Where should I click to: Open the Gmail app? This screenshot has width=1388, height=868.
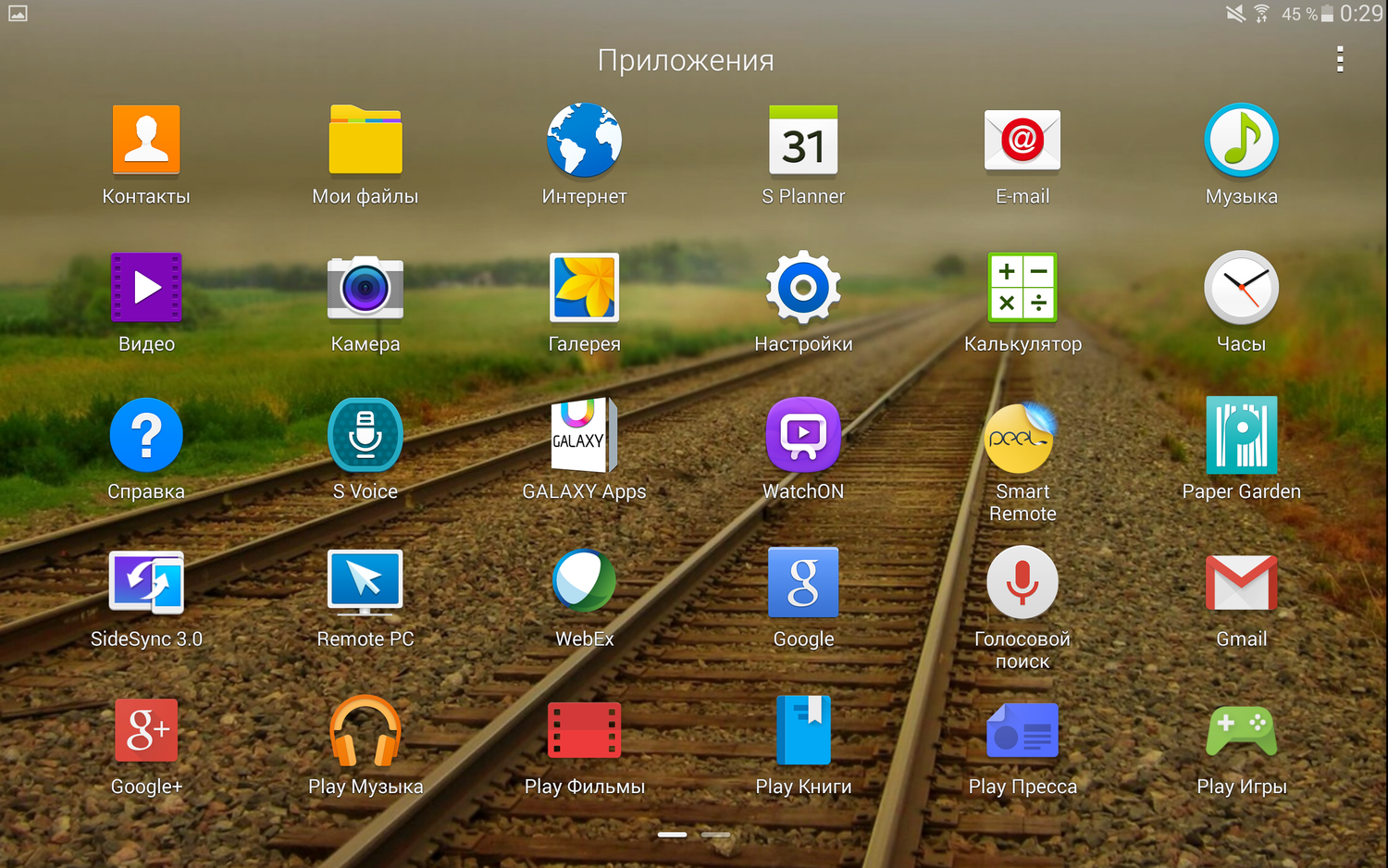click(1242, 583)
